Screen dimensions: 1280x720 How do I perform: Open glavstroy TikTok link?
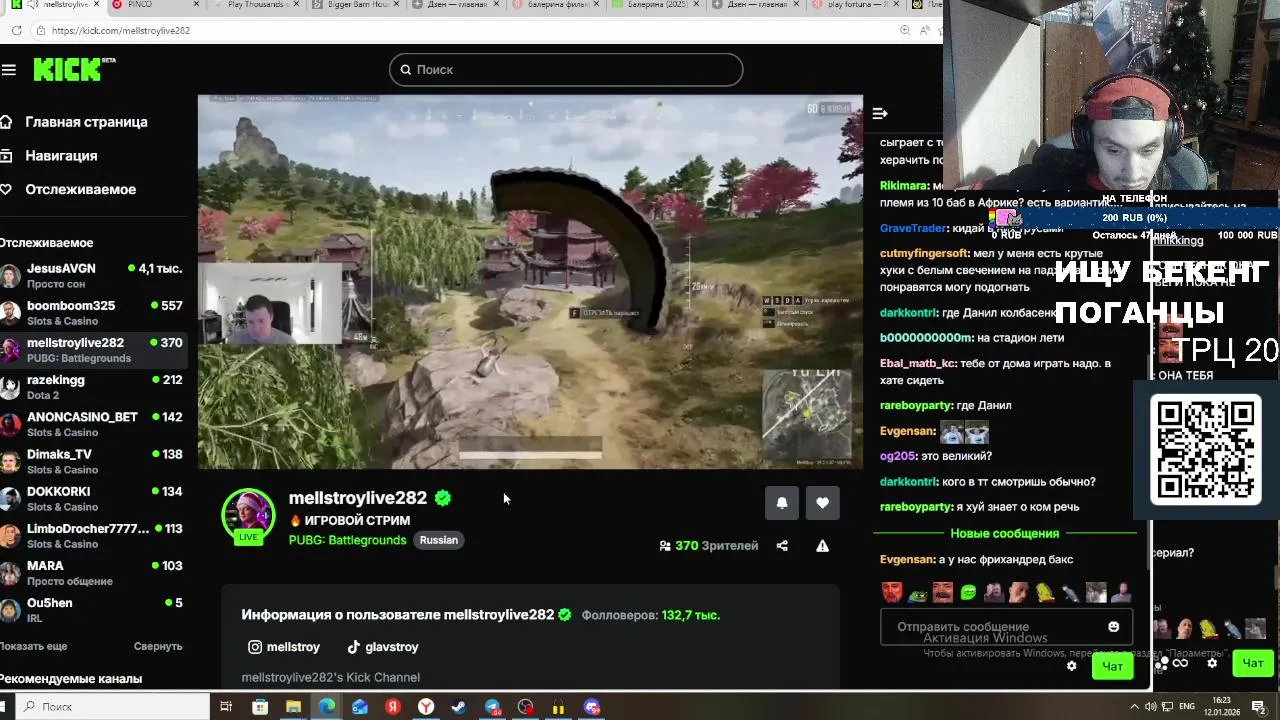pos(383,647)
